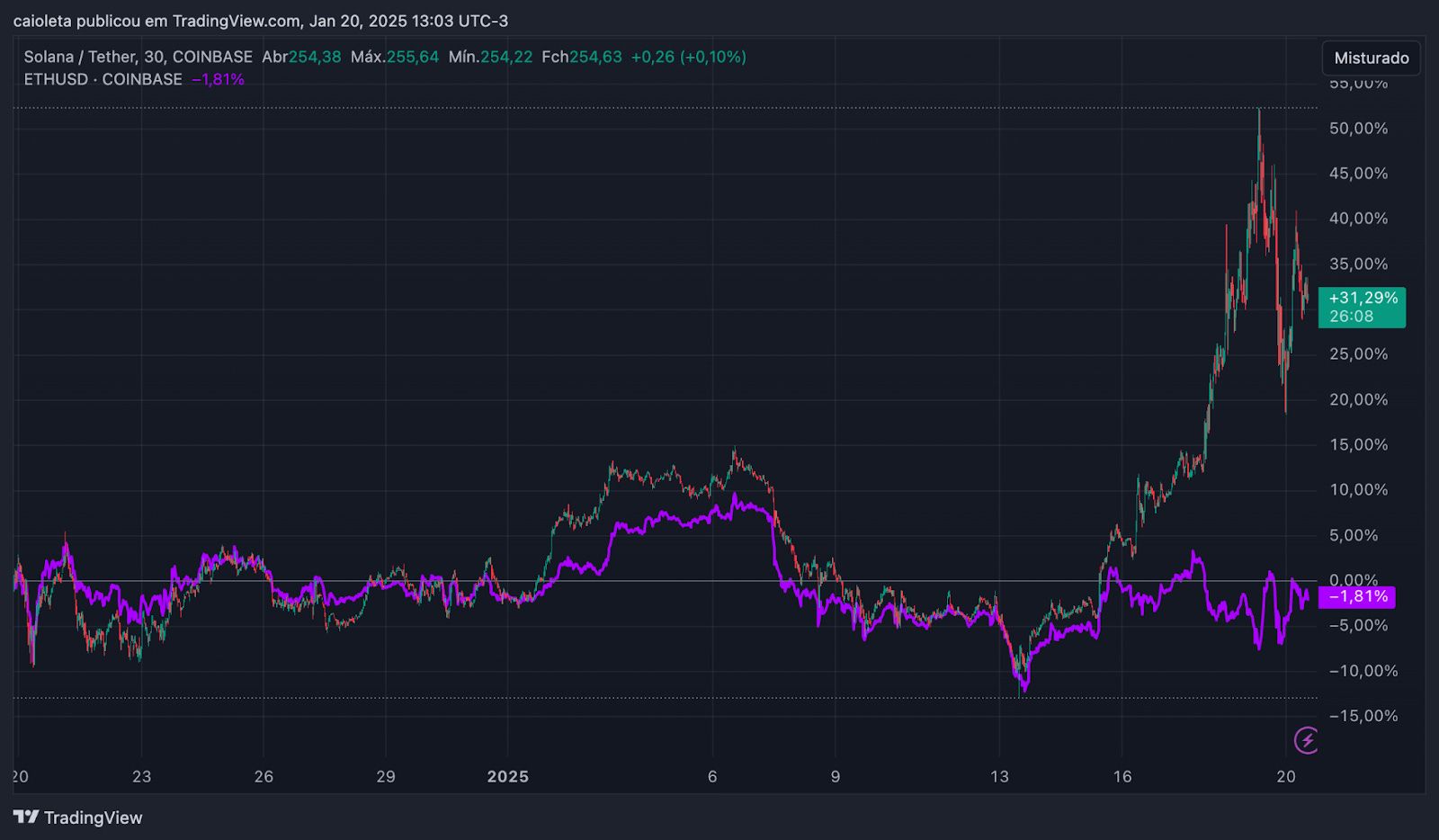1439x840 pixels.
Task: Click the −5,00% axis label
Action: point(1358,626)
